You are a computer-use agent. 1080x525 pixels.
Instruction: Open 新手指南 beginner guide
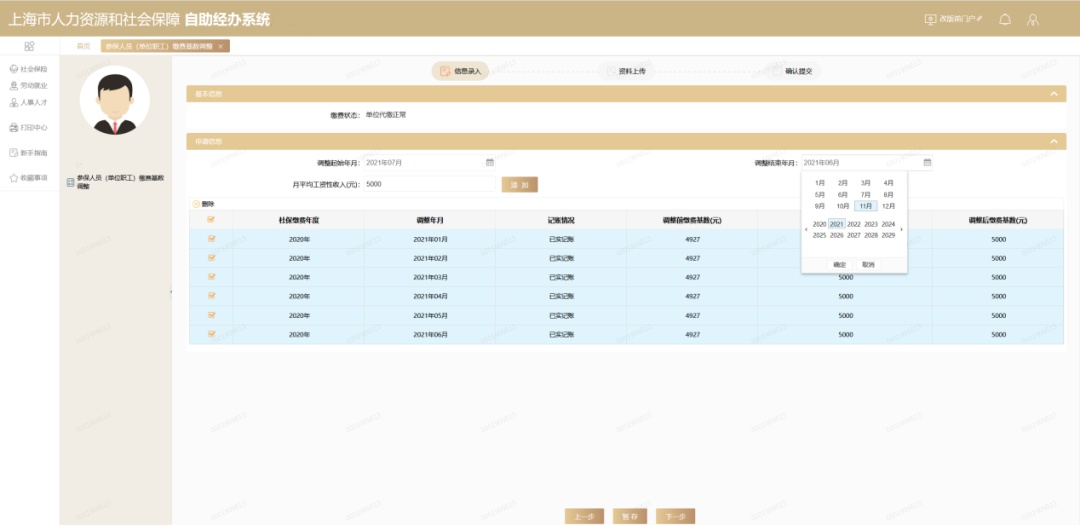28,152
